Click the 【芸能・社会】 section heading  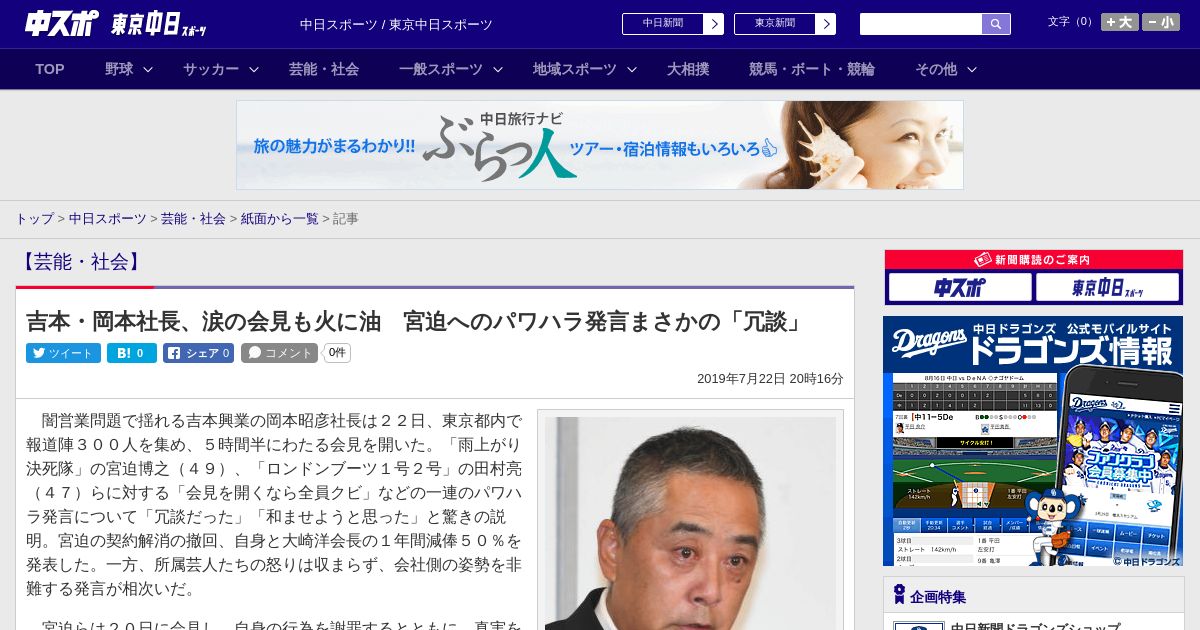[81, 262]
